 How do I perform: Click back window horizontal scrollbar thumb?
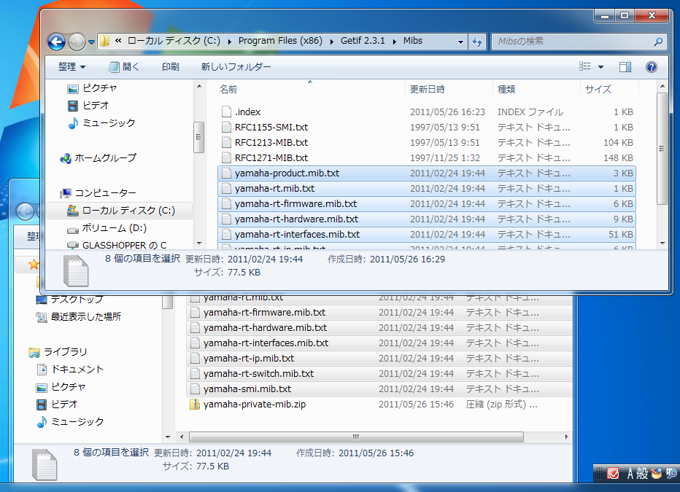(x=356, y=436)
